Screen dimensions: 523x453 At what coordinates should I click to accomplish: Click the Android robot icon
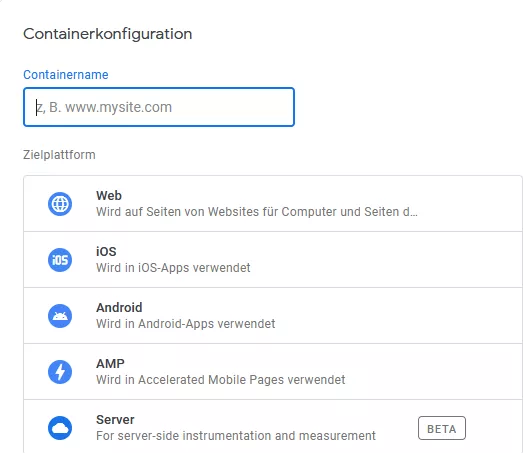click(x=60, y=316)
